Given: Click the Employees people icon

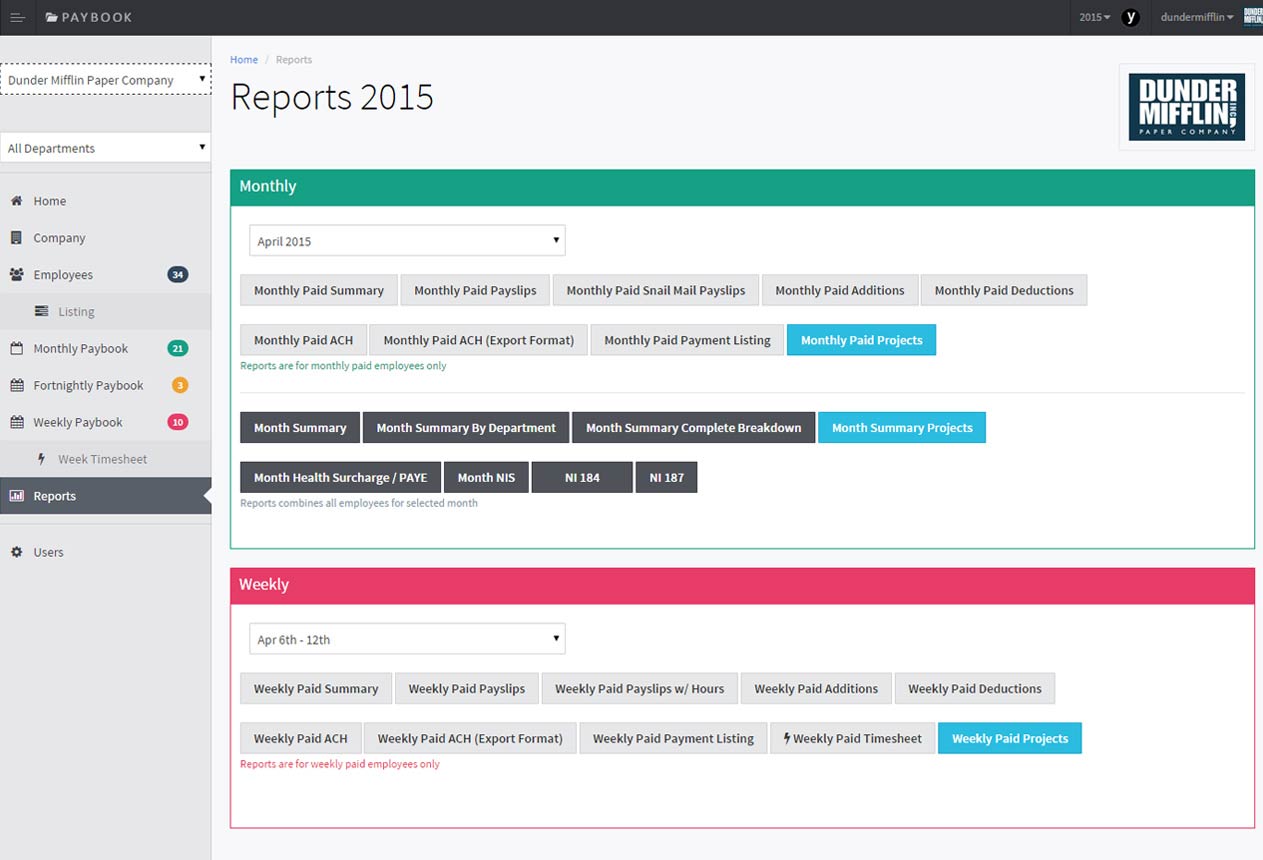Looking at the screenshot, I should [x=17, y=275].
